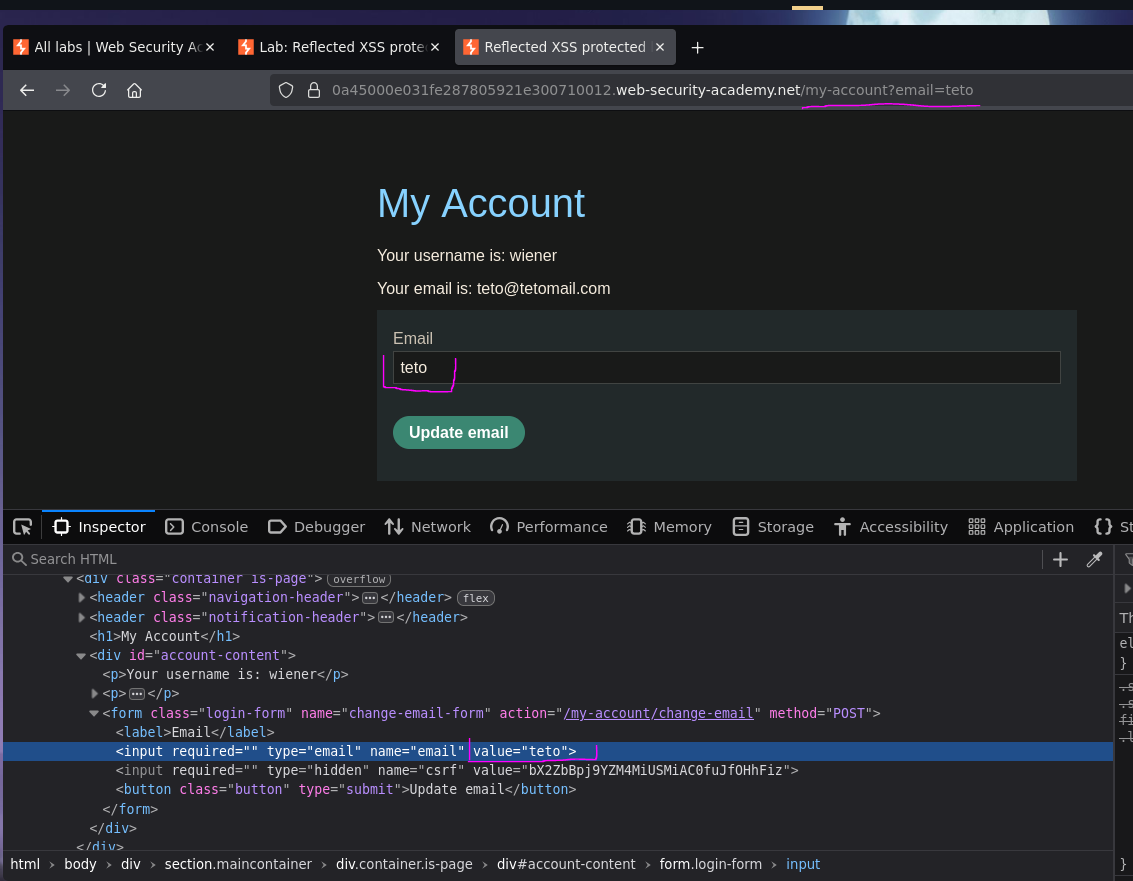Viewport: 1133px width, 881px height.
Task: Click section.maincontainer breadcrumb
Action: (x=238, y=864)
